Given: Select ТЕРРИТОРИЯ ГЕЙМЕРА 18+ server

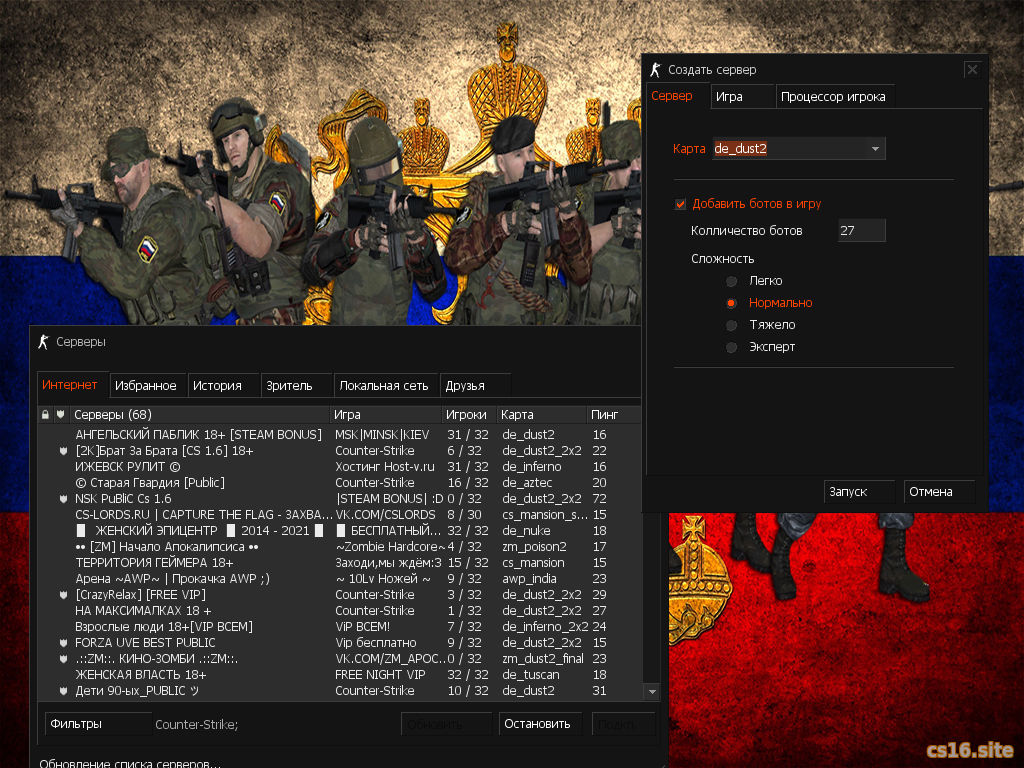Looking at the screenshot, I should [x=340, y=563].
